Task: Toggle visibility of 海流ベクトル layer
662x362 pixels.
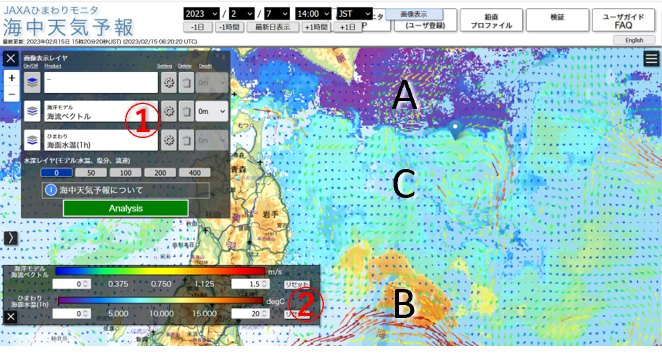Action: pos(32,112)
